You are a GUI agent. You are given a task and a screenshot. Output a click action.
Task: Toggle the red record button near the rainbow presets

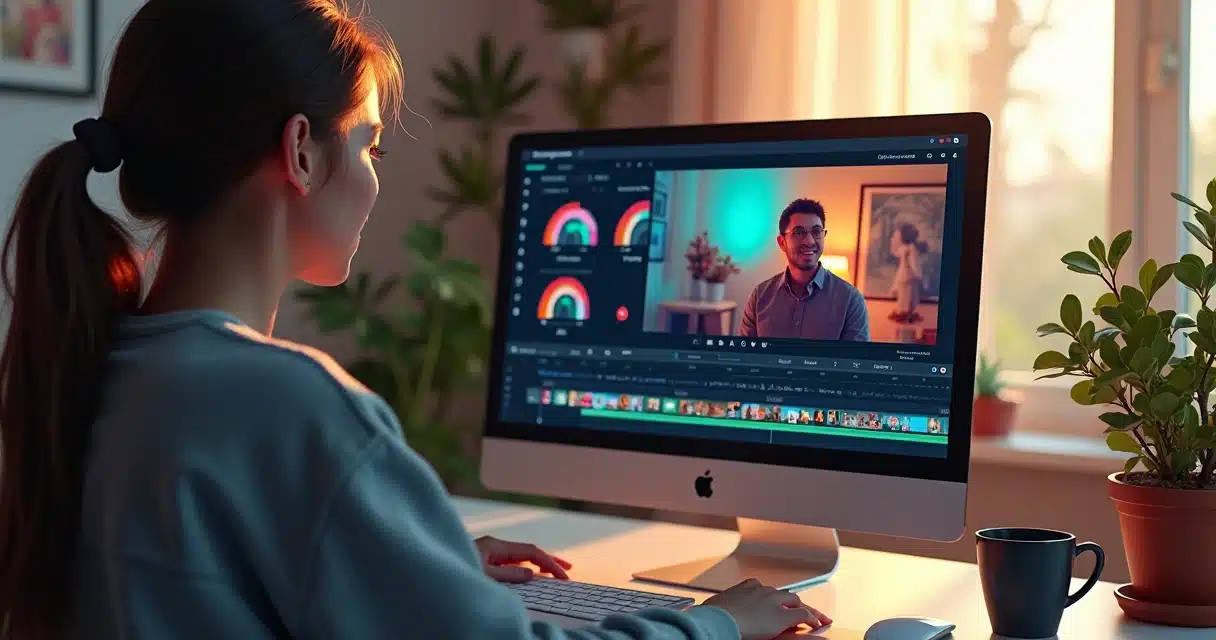620,312
